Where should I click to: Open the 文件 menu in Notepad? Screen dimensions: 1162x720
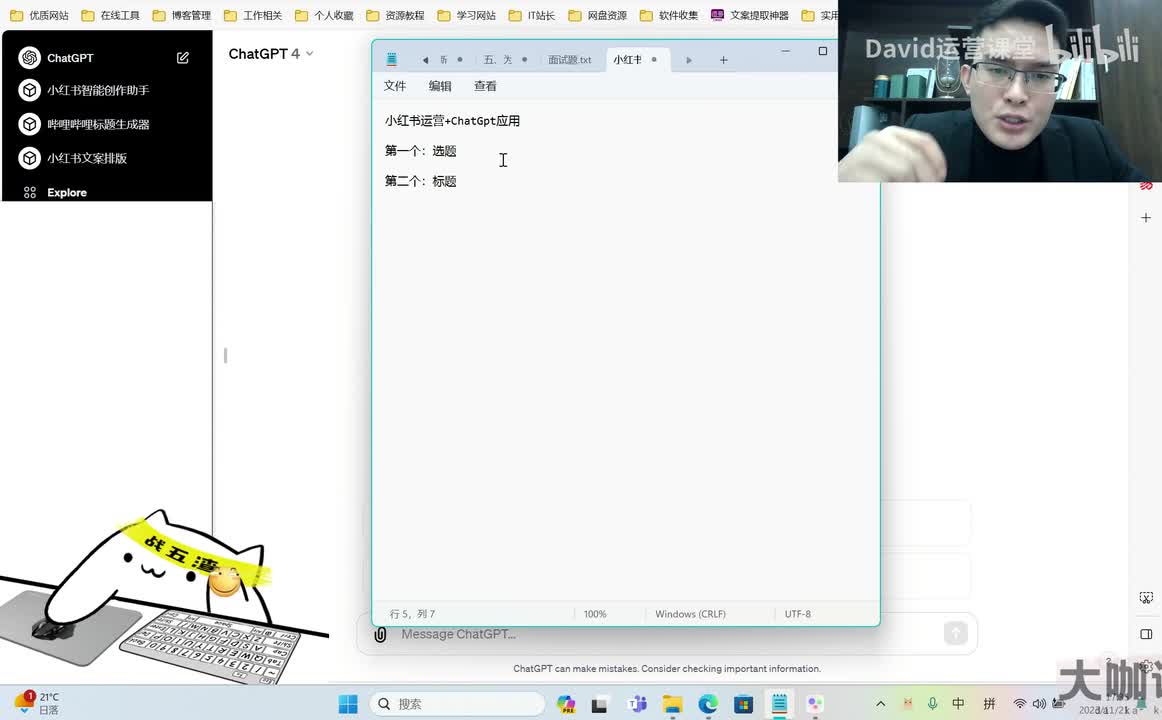pyautogui.click(x=395, y=86)
